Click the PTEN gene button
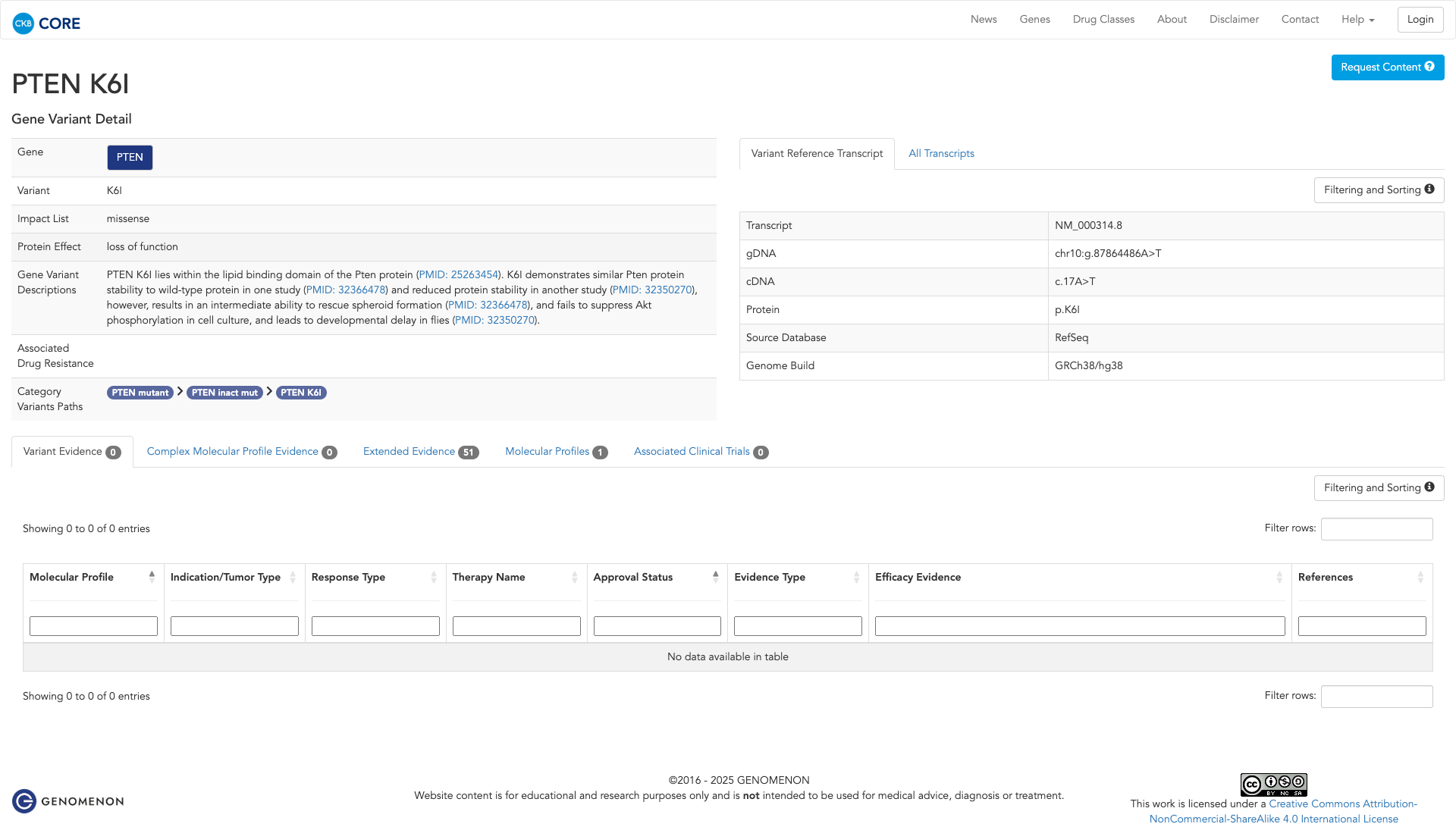This screenshot has width=1456, height=827. (130, 158)
